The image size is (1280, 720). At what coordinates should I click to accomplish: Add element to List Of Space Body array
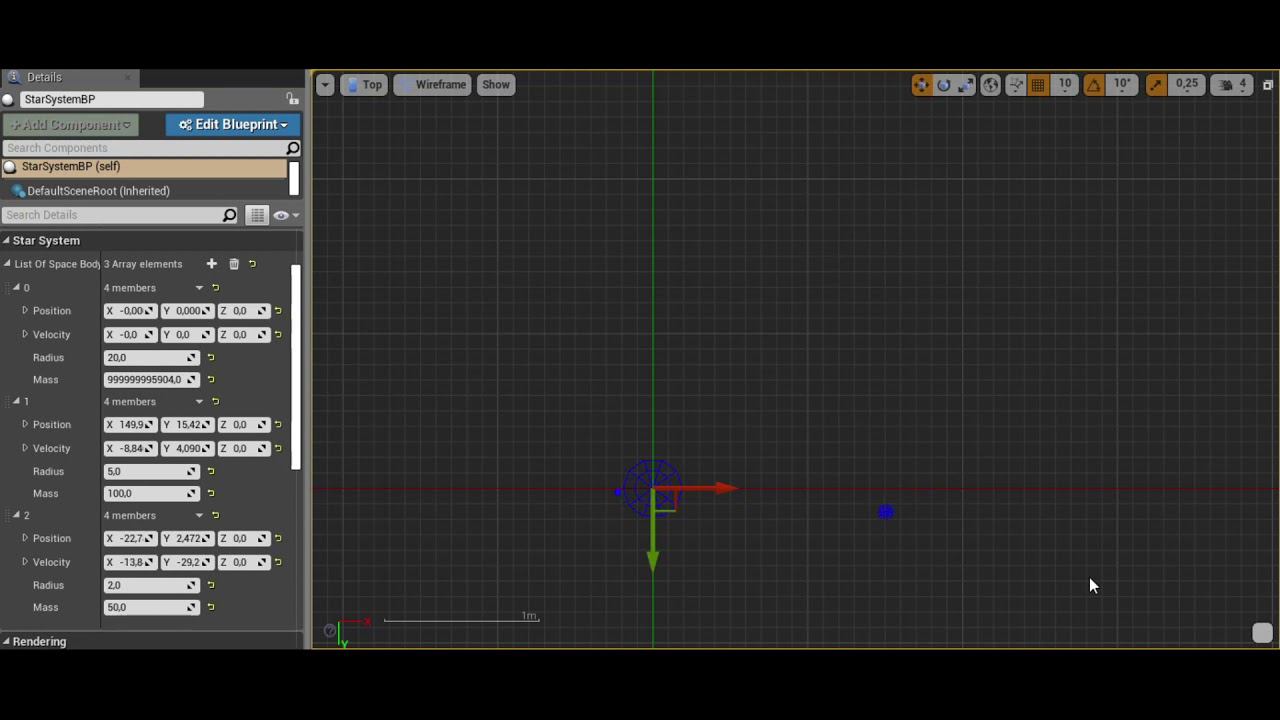211,264
